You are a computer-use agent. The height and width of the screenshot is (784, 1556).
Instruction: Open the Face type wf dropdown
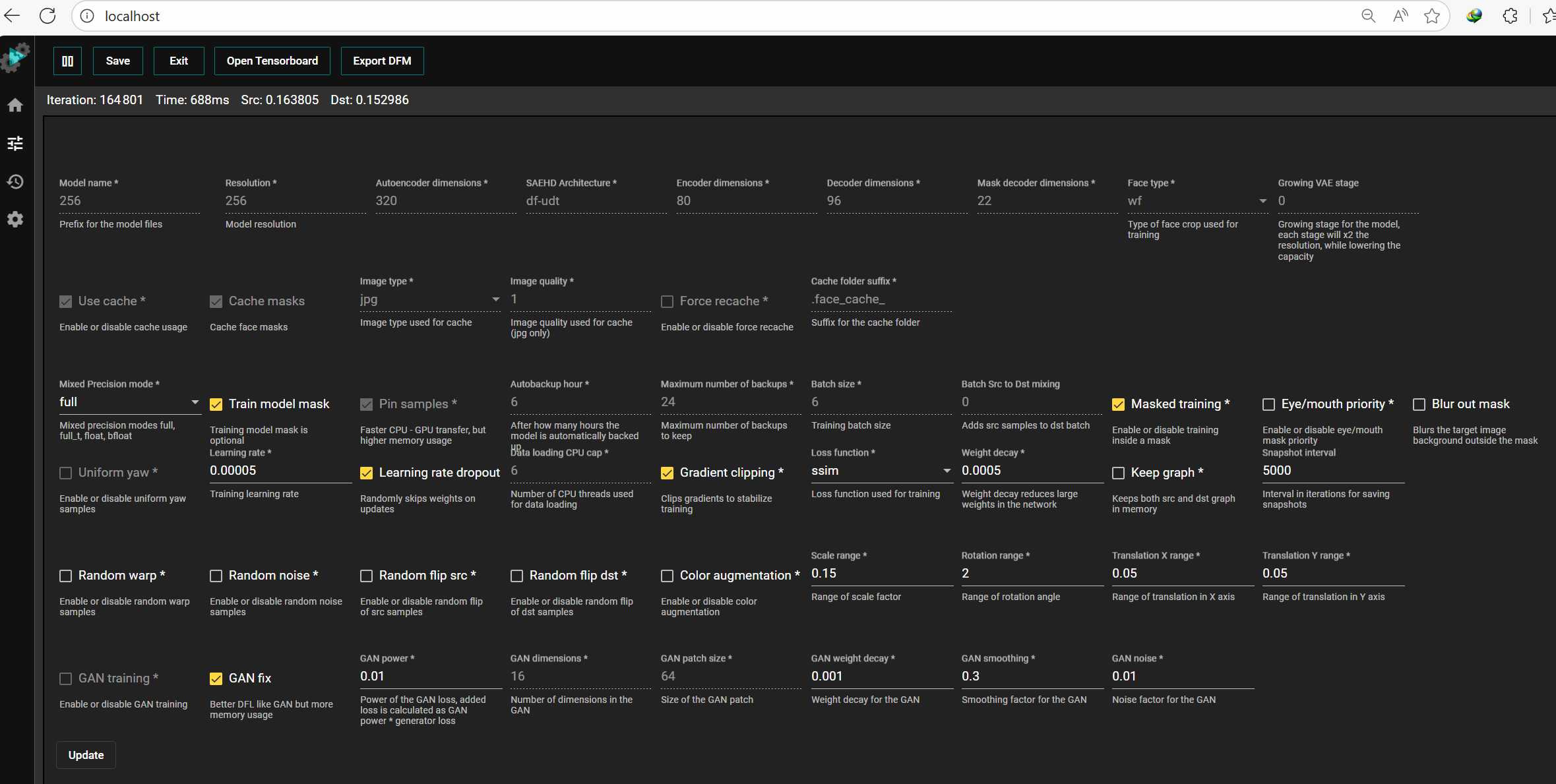(x=1197, y=201)
